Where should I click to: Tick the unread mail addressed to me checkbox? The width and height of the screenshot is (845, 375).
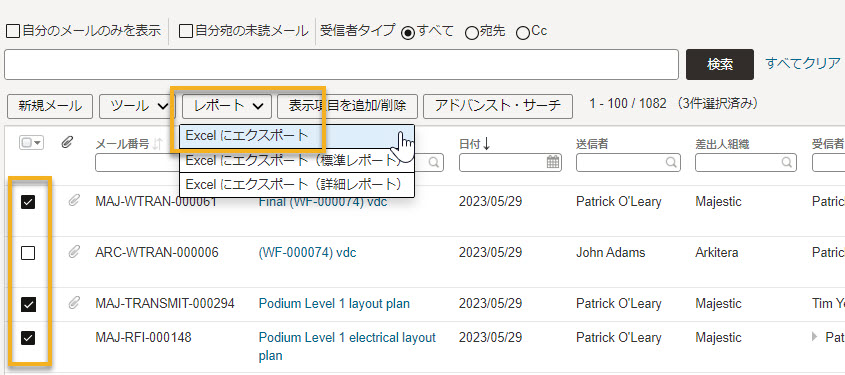point(185,31)
